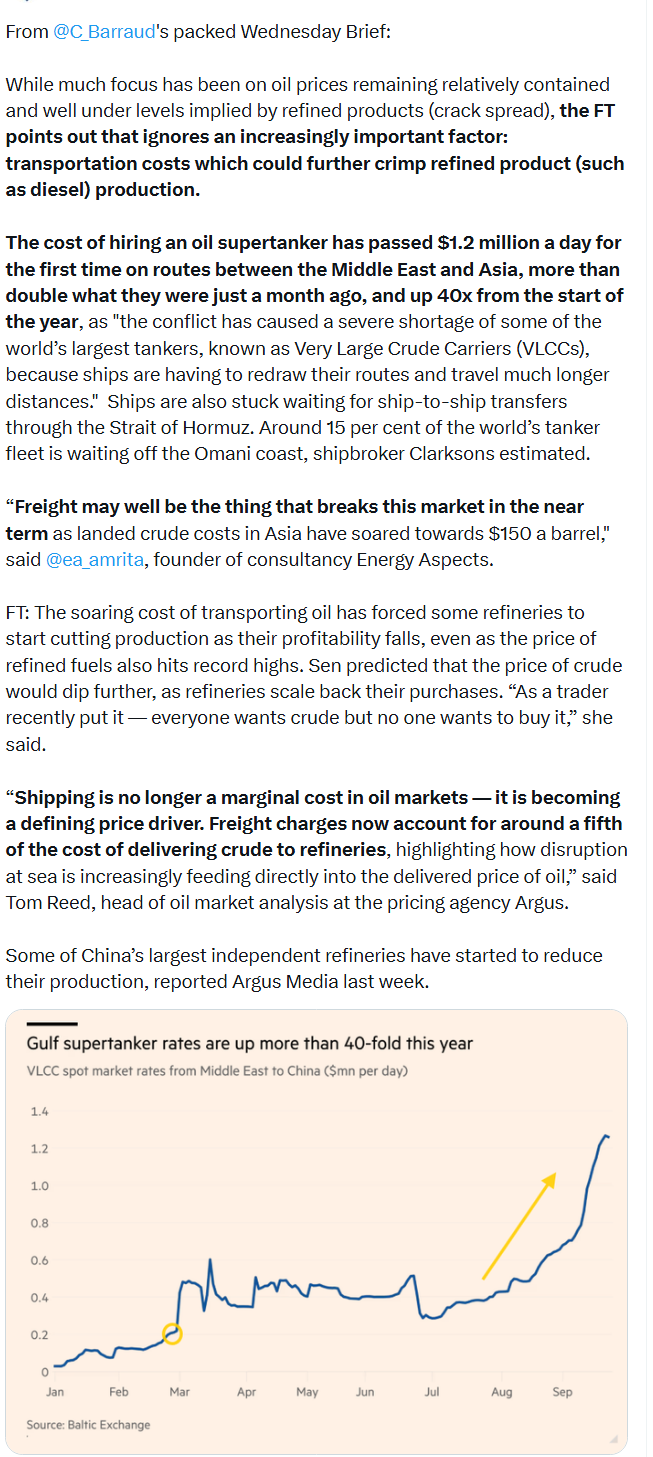
Task: Click the Jan label on chart axis
Action: point(55,1391)
